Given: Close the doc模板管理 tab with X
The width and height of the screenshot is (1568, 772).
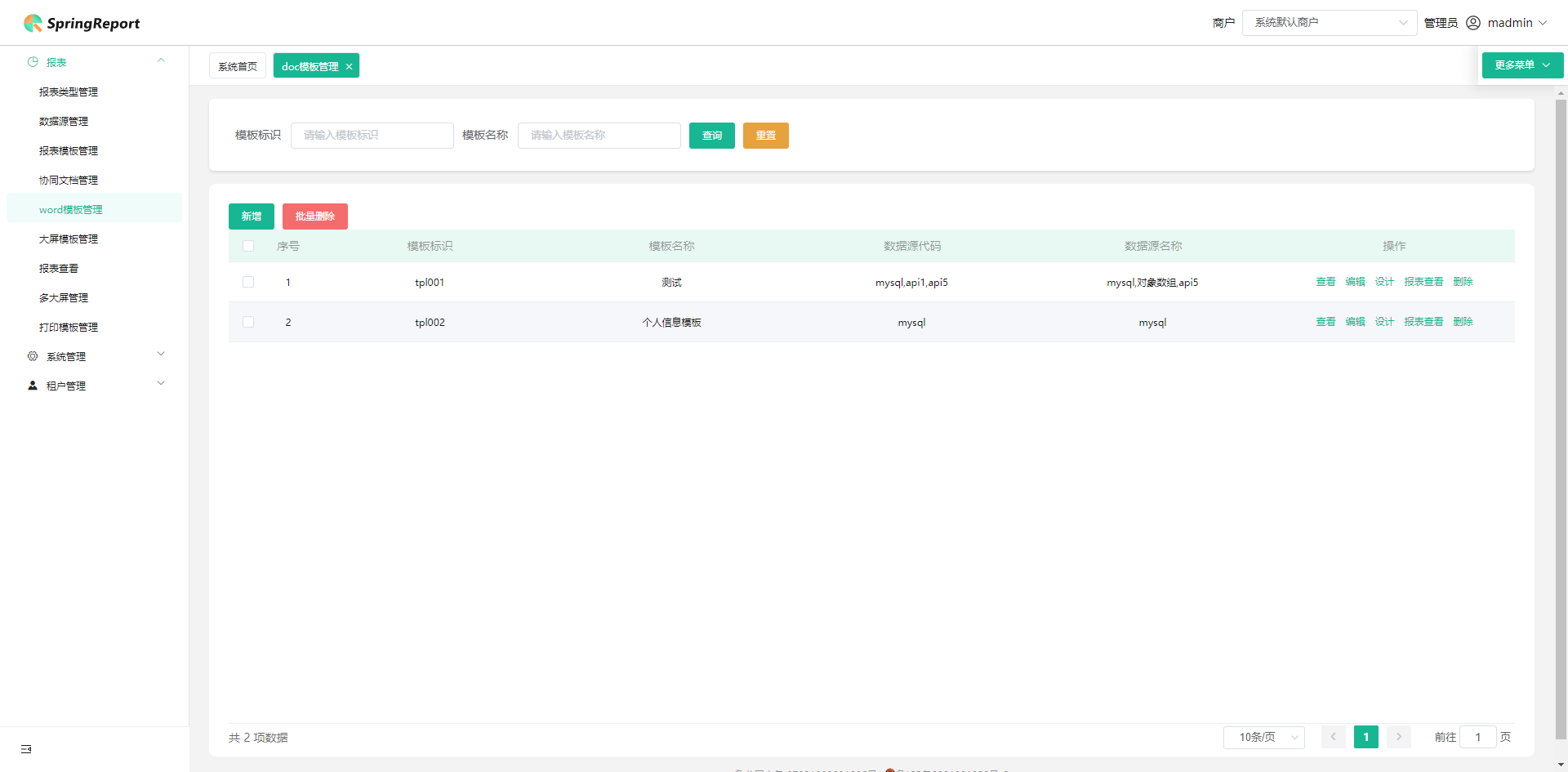Looking at the screenshot, I should point(349,67).
